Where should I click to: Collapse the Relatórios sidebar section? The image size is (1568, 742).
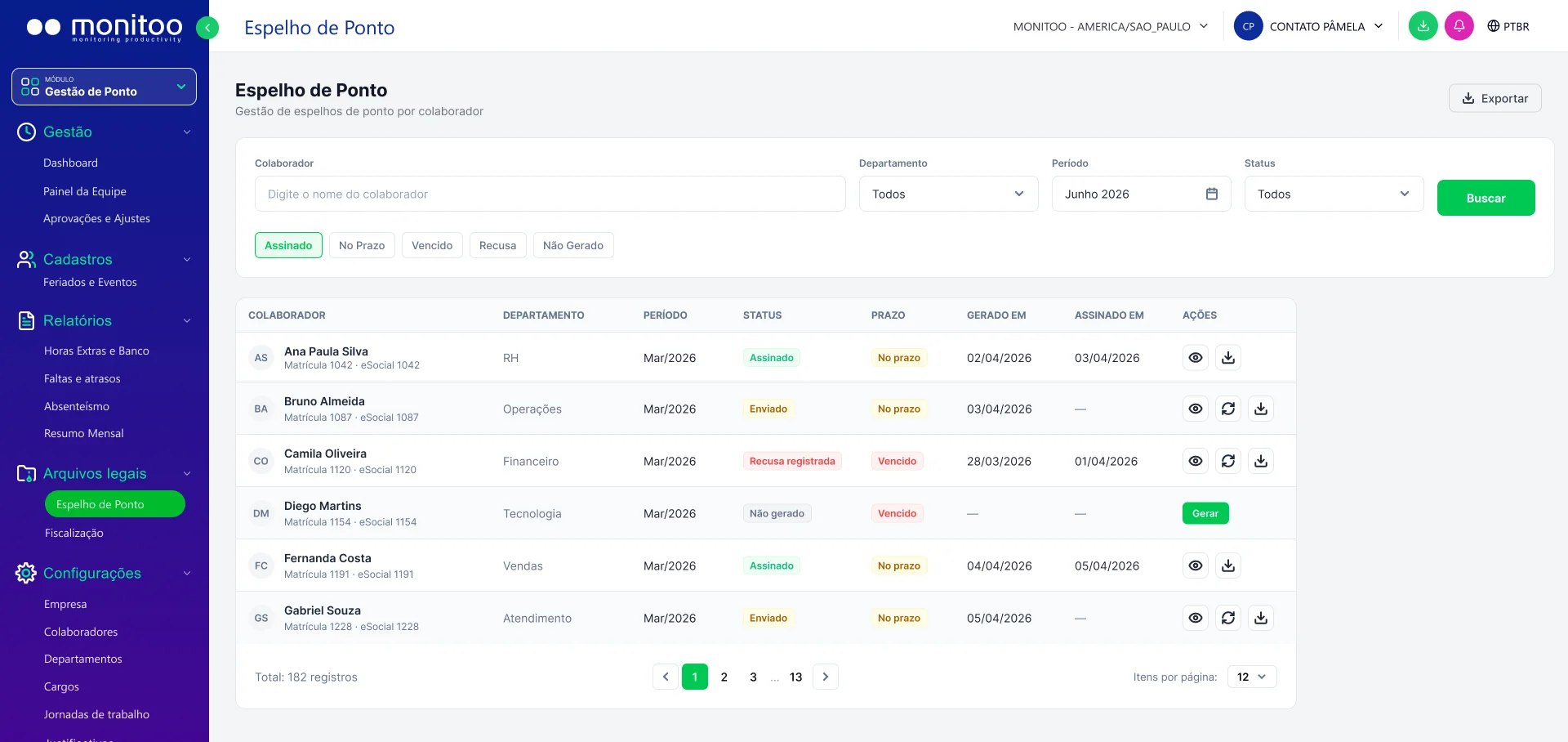[186, 320]
